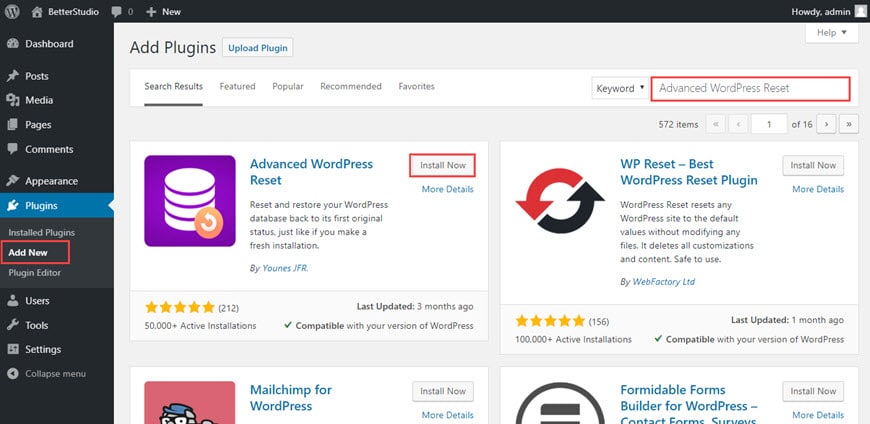Switch to the Search Results tab
Image resolution: width=870 pixels, height=424 pixels.
point(174,87)
